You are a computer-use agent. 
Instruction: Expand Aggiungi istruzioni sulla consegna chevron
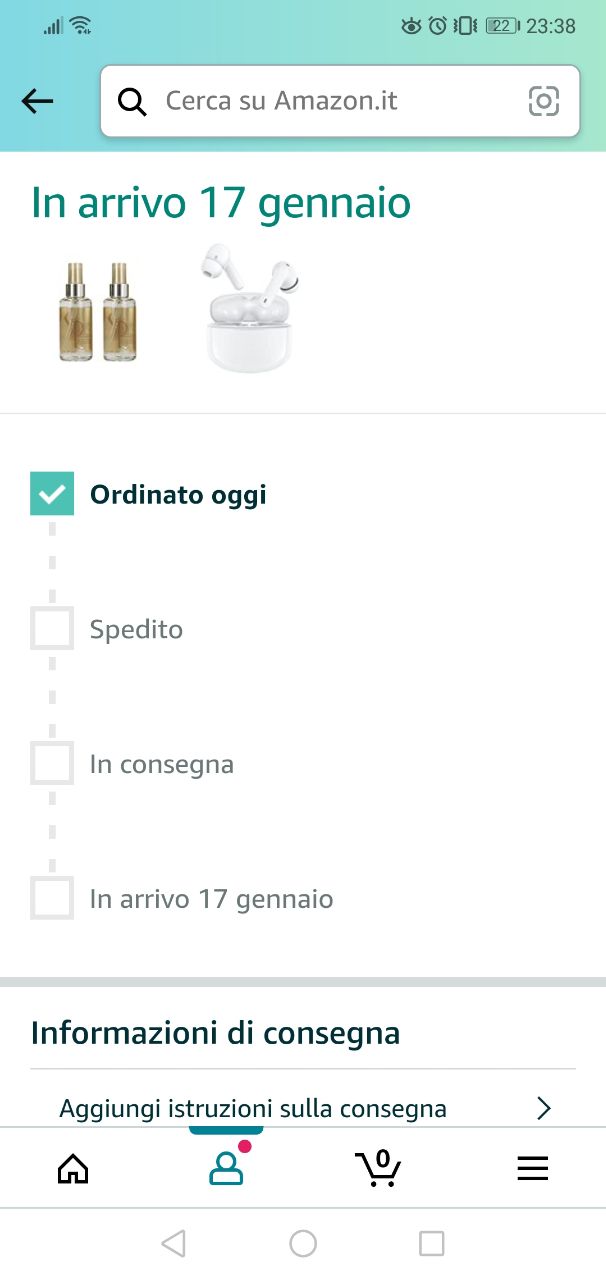coord(544,1108)
